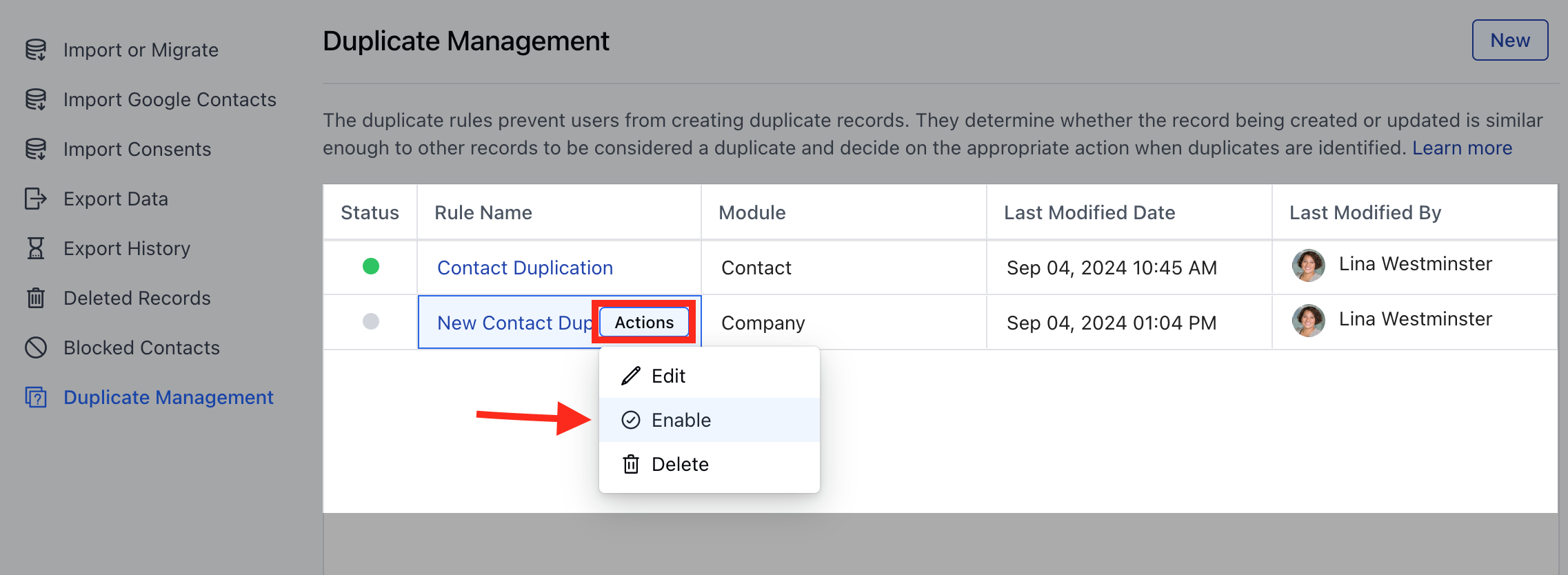Image resolution: width=1568 pixels, height=575 pixels.
Task: Click the Duplicate Management page heading
Action: [x=466, y=41]
